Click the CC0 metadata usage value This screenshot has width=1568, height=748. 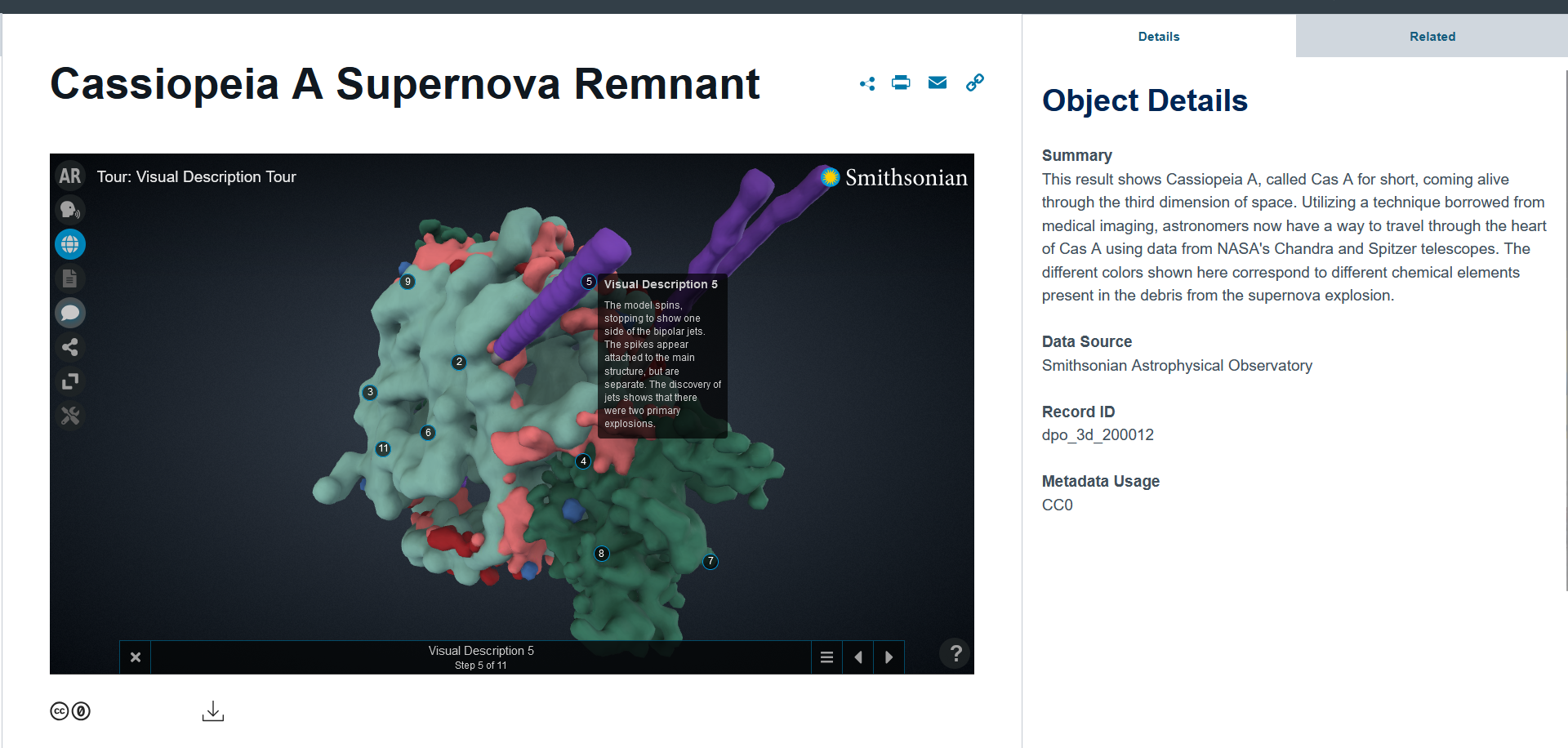point(1058,505)
